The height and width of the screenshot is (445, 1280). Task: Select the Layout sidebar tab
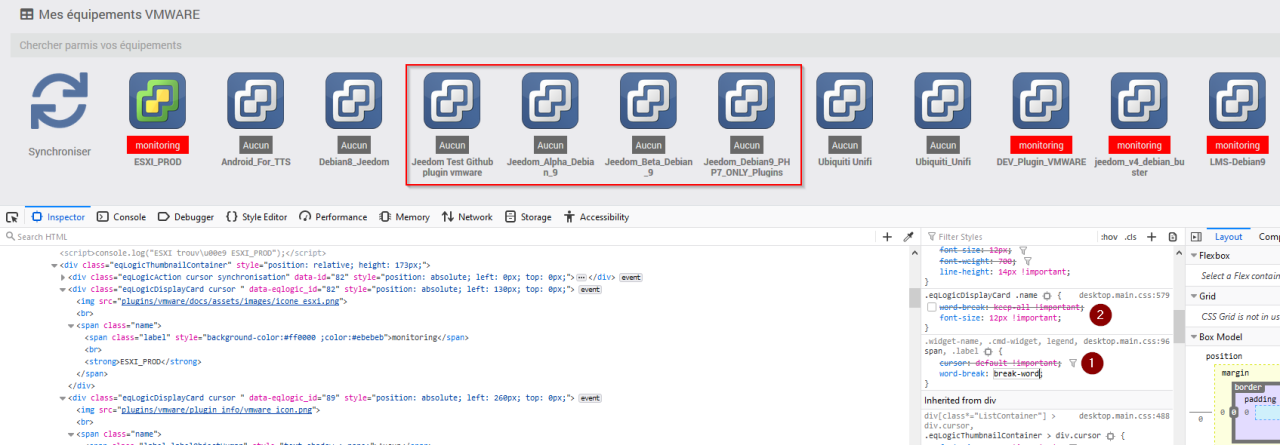(x=1228, y=237)
